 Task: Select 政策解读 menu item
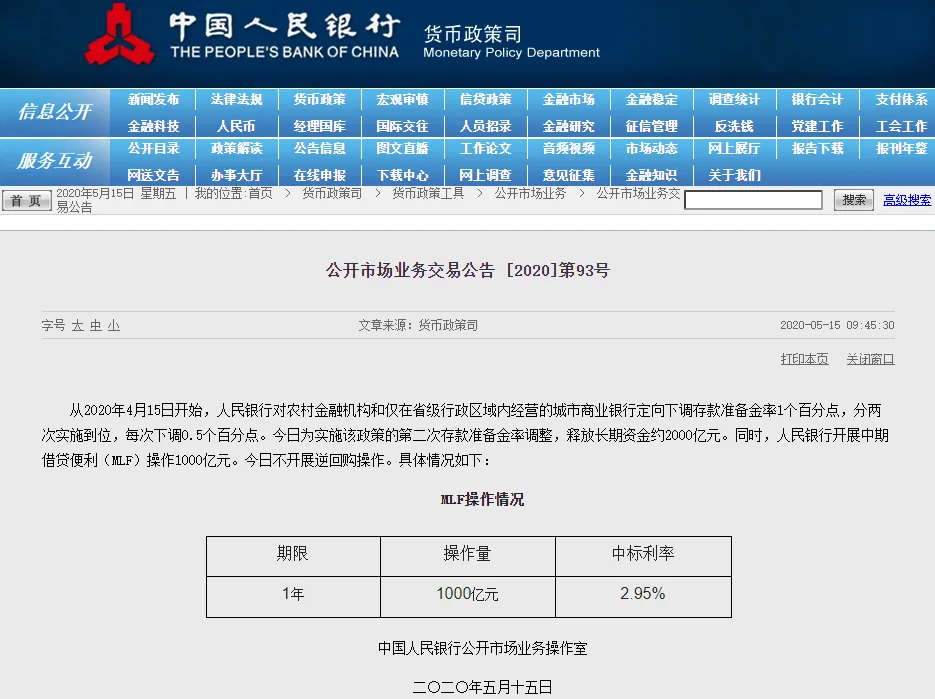tap(236, 149)
